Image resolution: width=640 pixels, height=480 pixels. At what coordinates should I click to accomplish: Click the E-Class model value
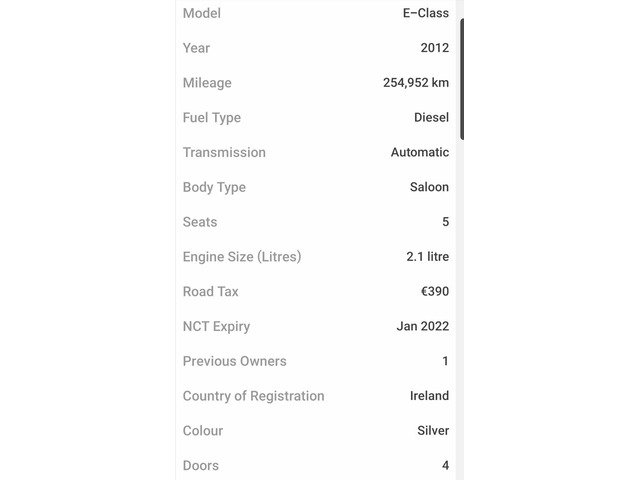(426, 13)
